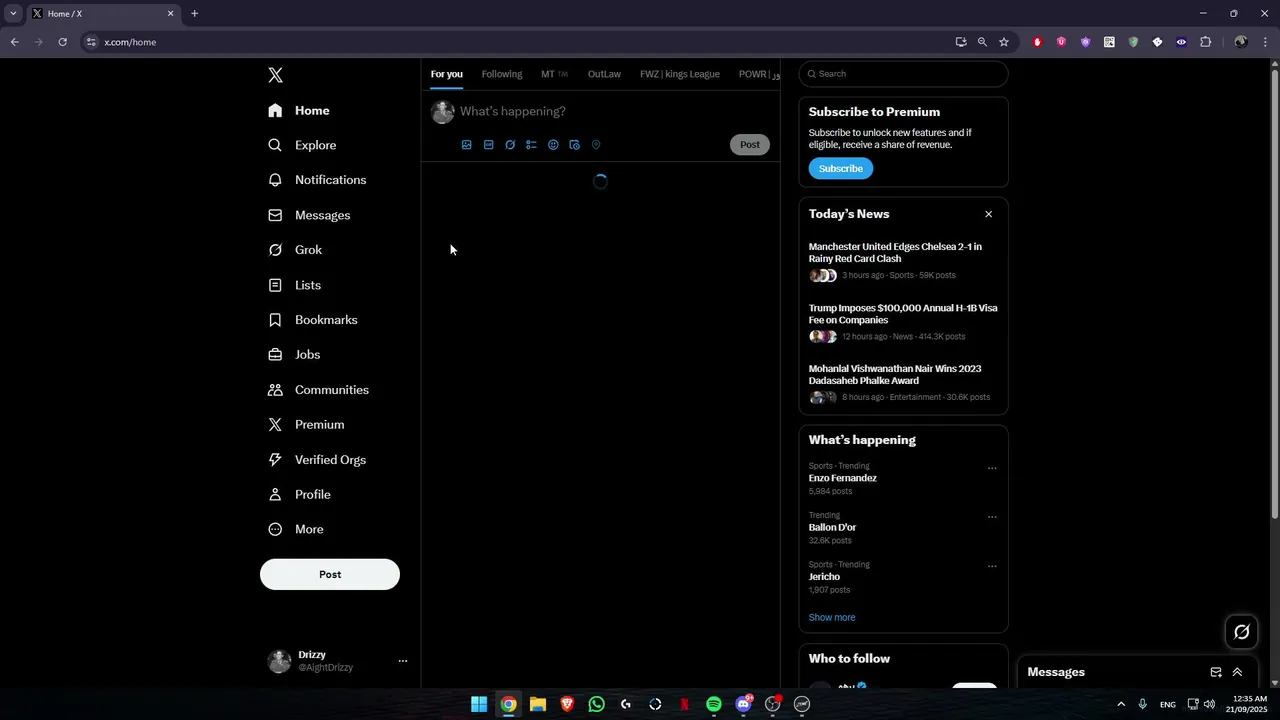Screen dimensions: 1280x720
Task: Open options for Ballon D'or trend
Action: pos(992,517)
